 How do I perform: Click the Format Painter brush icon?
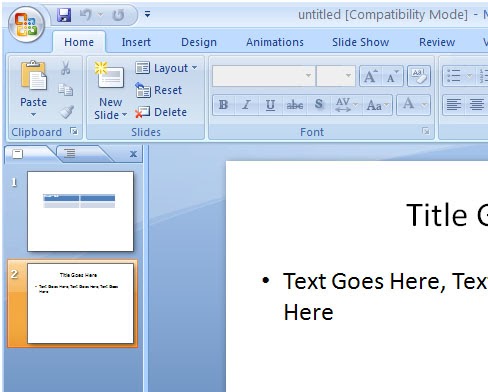coord(66,112)
